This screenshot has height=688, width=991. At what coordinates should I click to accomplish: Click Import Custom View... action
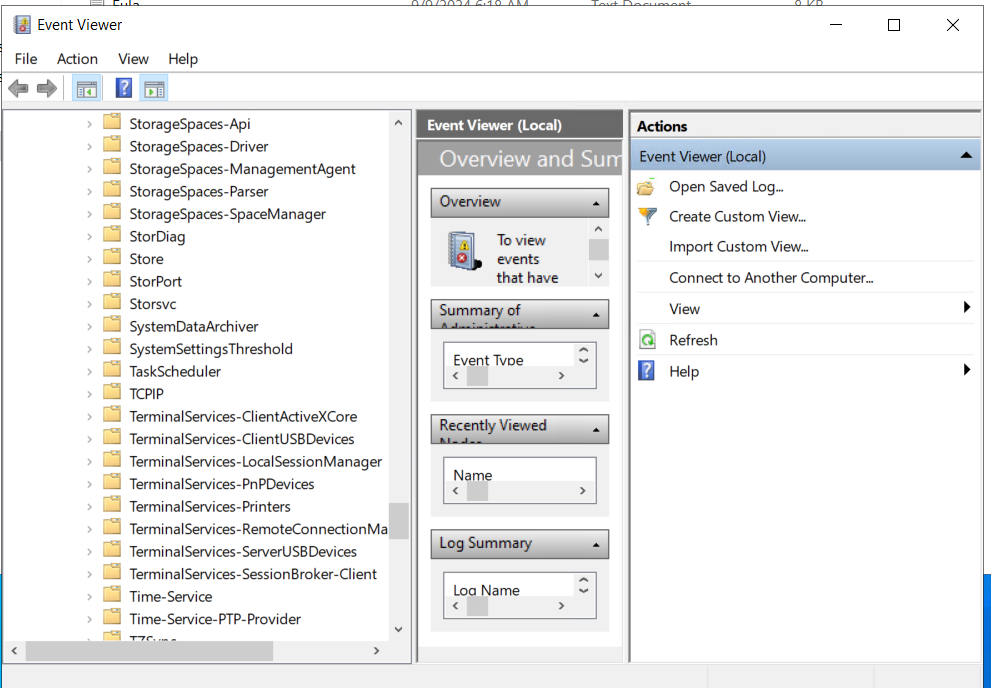[x=739, y=246]
